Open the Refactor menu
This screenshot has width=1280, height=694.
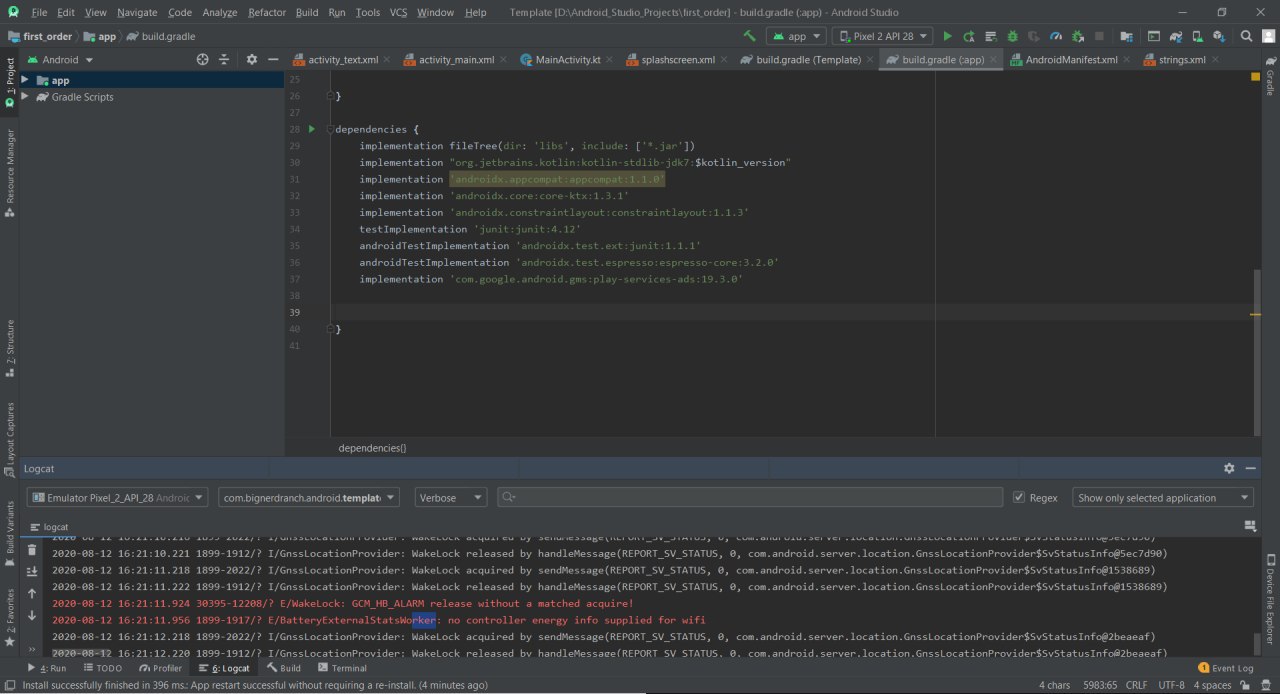(266, 12)
